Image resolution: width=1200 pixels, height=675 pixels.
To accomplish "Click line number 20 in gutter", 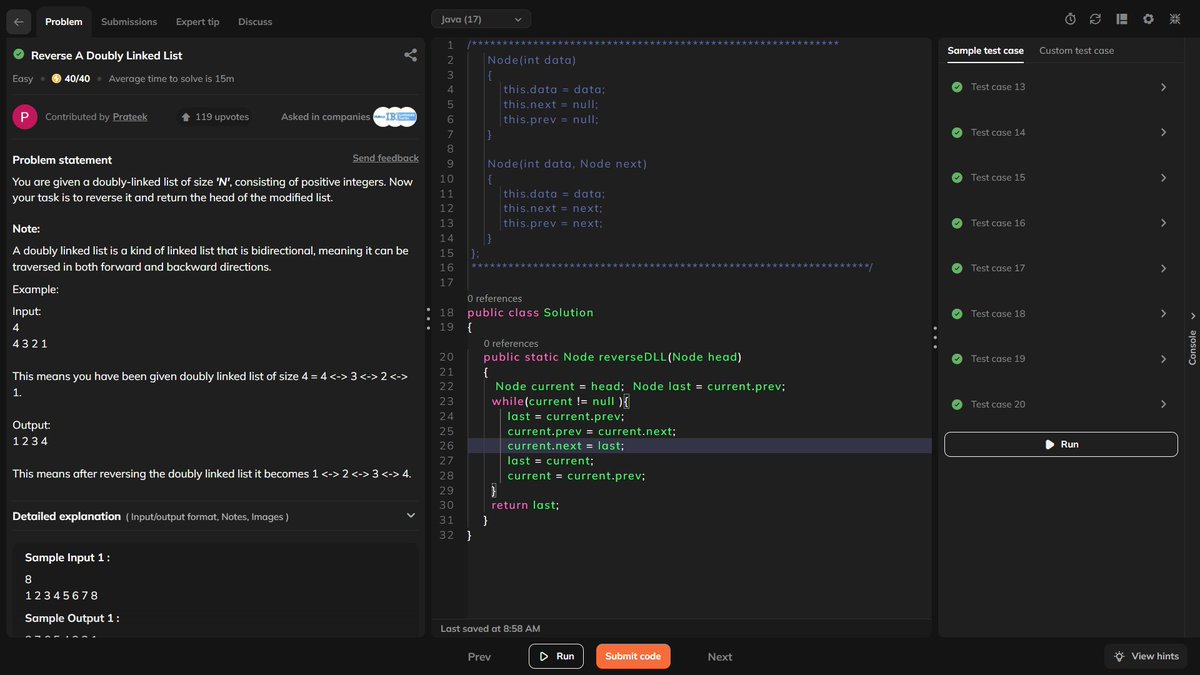I will point(446,357).
